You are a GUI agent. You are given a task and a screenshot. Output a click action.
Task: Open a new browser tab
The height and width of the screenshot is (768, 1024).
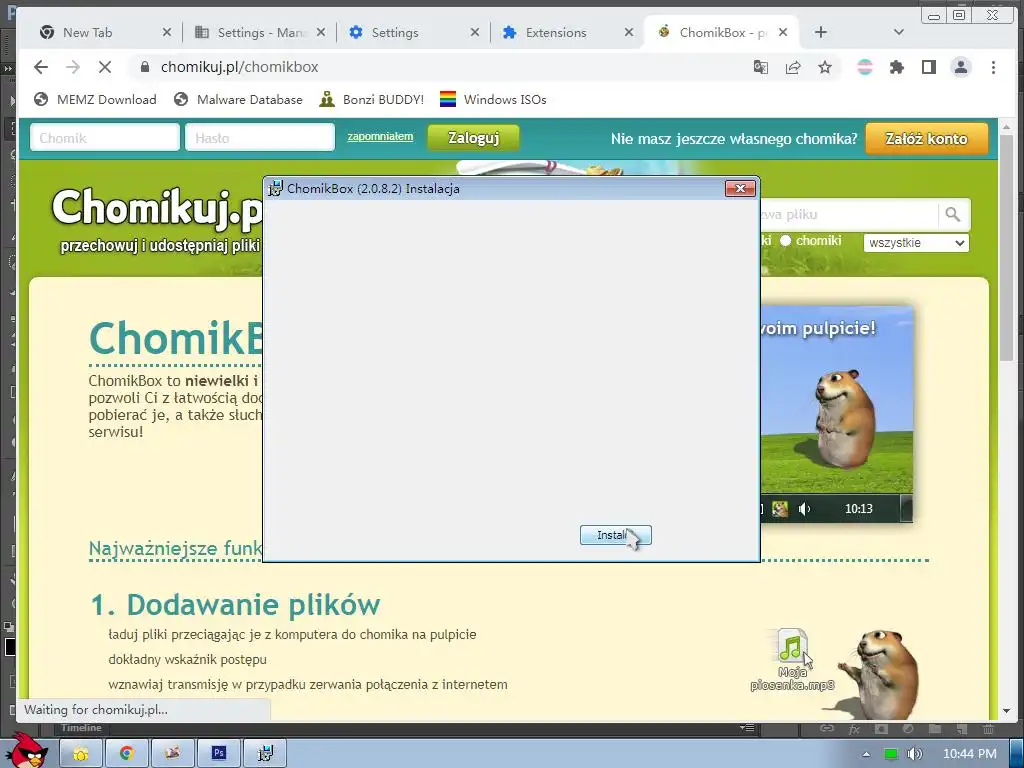pos(821,32)
